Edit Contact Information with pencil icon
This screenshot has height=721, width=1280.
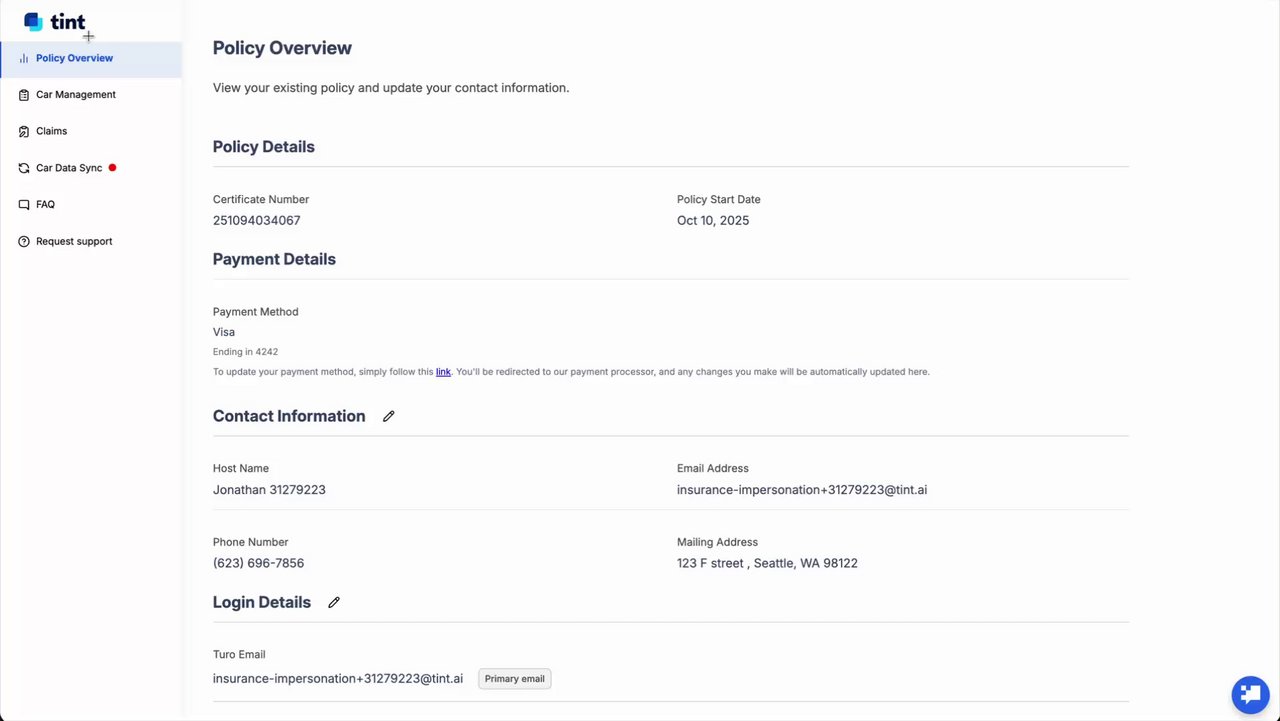pos(389,416)
